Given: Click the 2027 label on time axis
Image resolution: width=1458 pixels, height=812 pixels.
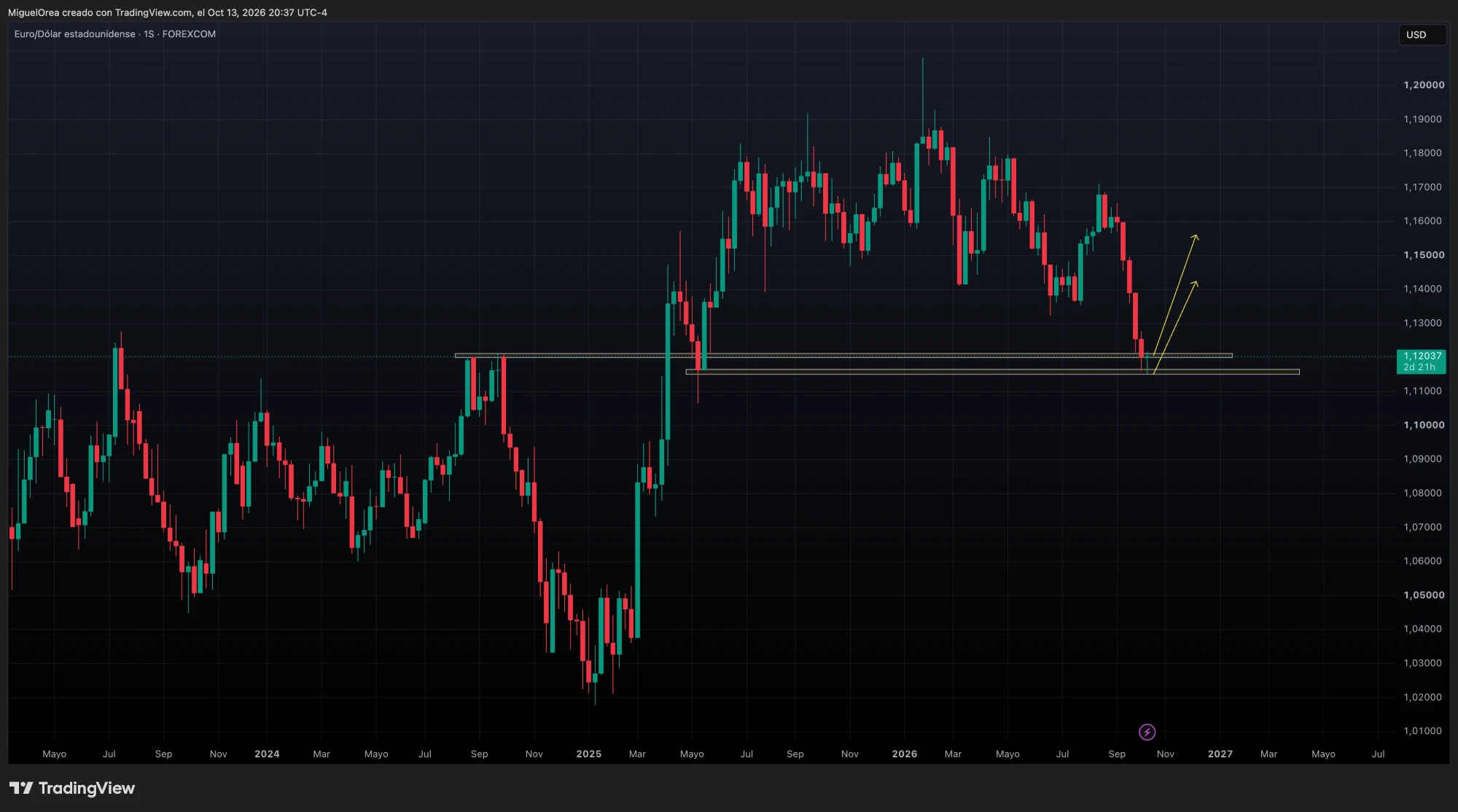Looking at the screenshot, I should point(1220,754).
